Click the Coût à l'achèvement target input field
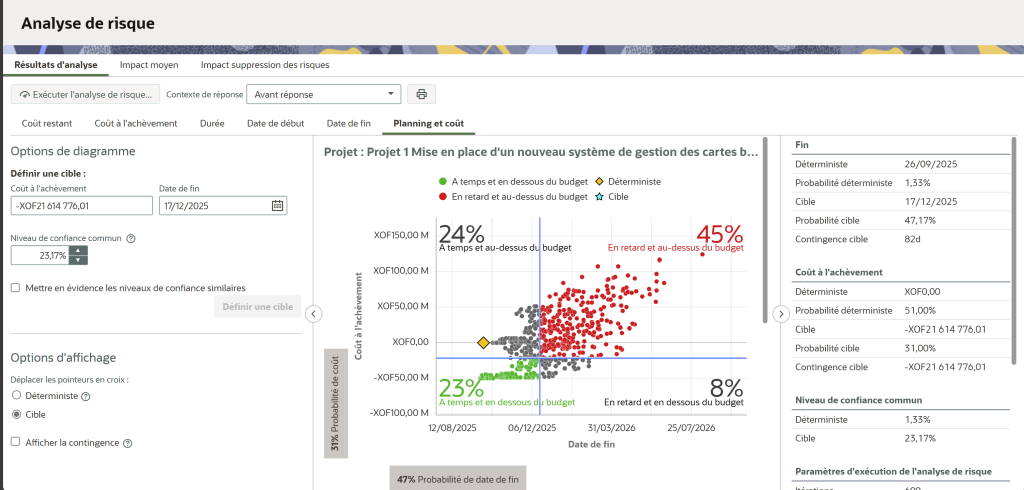The height and width of the screenshot is (490, 1024). (80, 206)
